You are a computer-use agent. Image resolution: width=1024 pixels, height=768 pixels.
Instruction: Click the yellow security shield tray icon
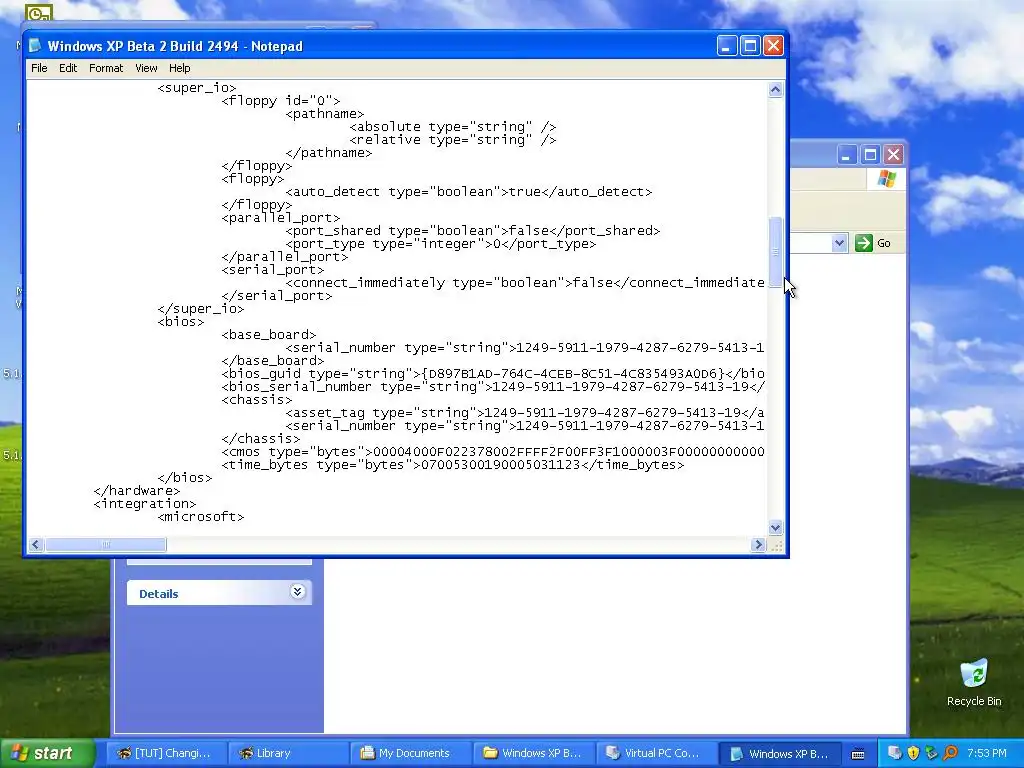(x=914, y=753)
